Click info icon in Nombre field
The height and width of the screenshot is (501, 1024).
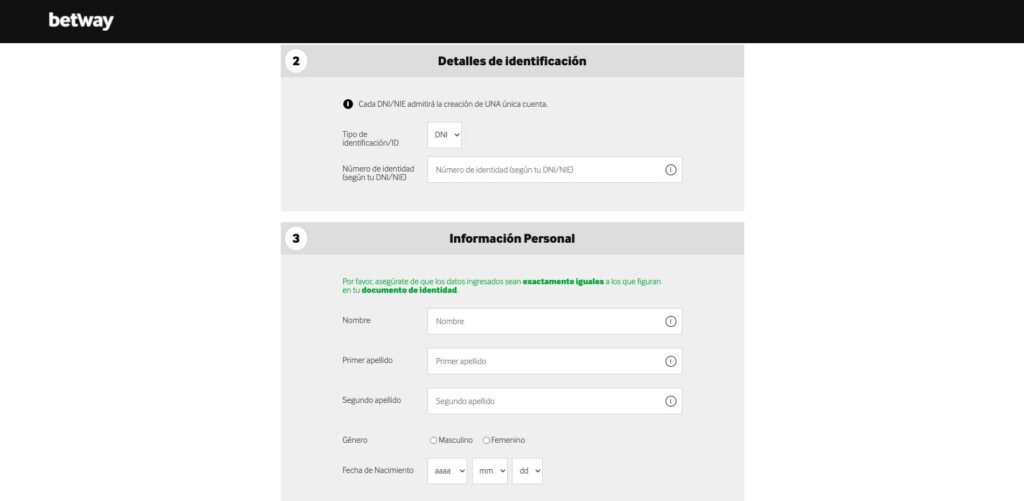670,321
